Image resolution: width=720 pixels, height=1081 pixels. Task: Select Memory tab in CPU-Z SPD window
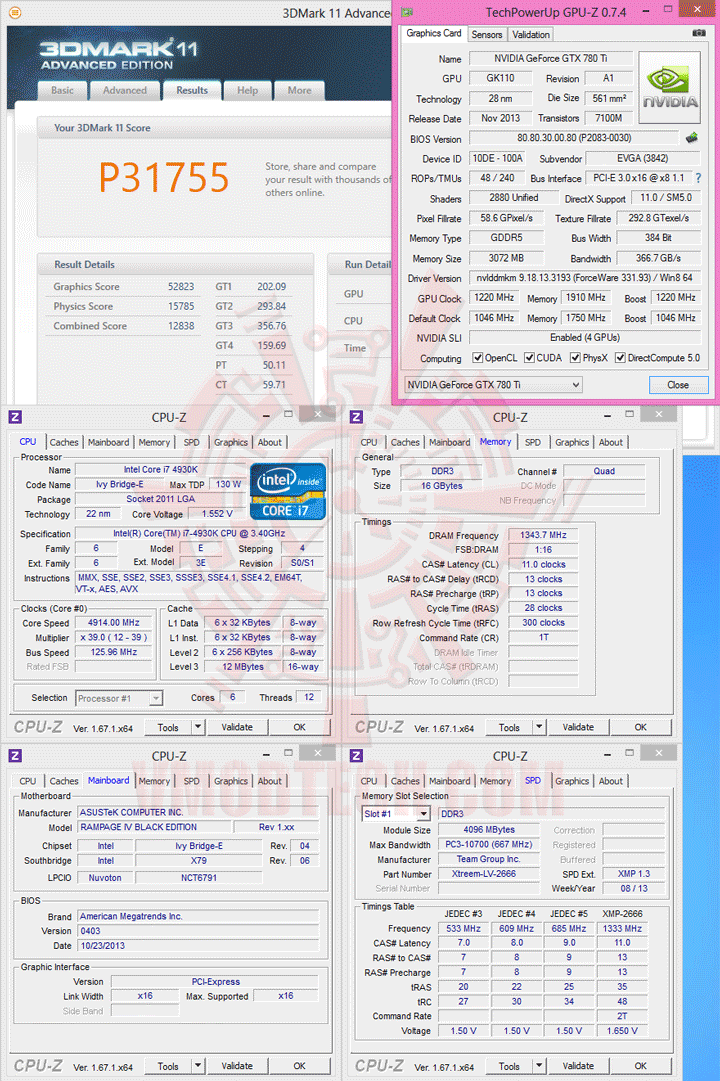[x=495, y=781]
